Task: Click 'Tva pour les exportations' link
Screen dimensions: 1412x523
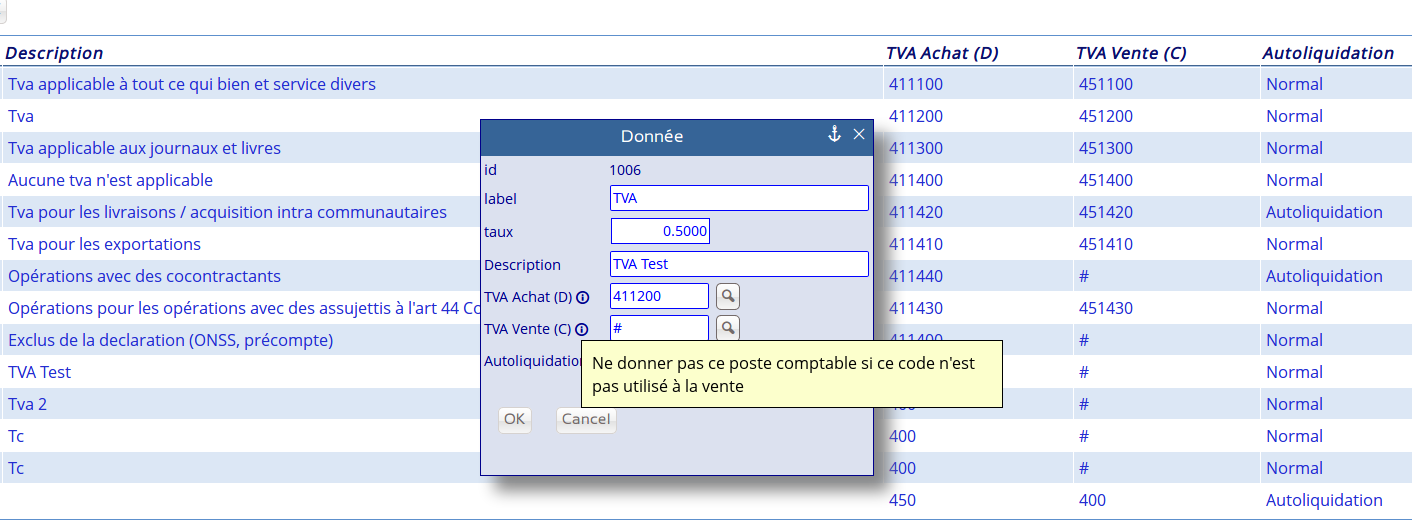Action: (x=104, y=244)
